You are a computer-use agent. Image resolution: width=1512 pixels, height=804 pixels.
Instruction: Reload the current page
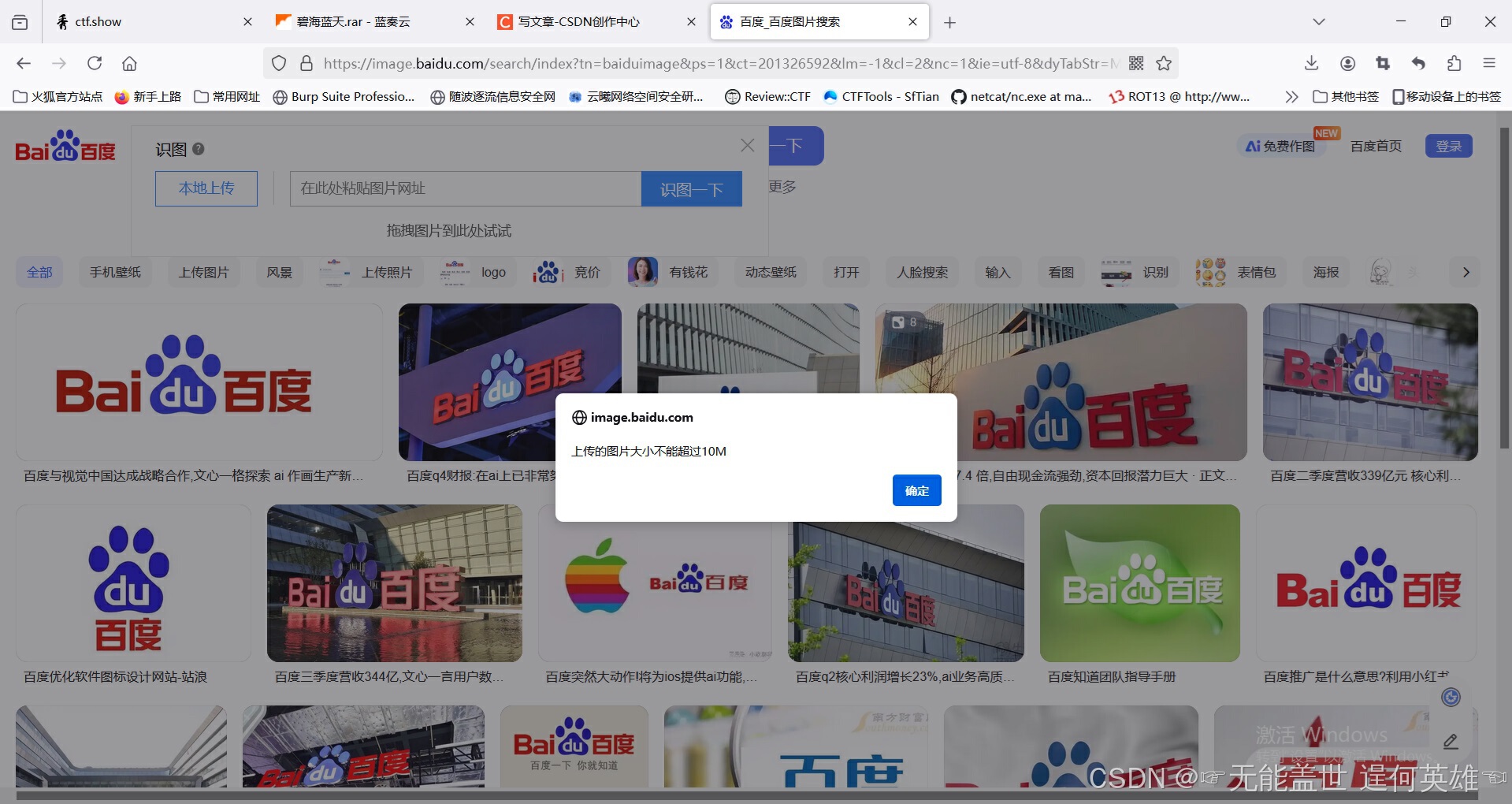(x=95, y=63)
